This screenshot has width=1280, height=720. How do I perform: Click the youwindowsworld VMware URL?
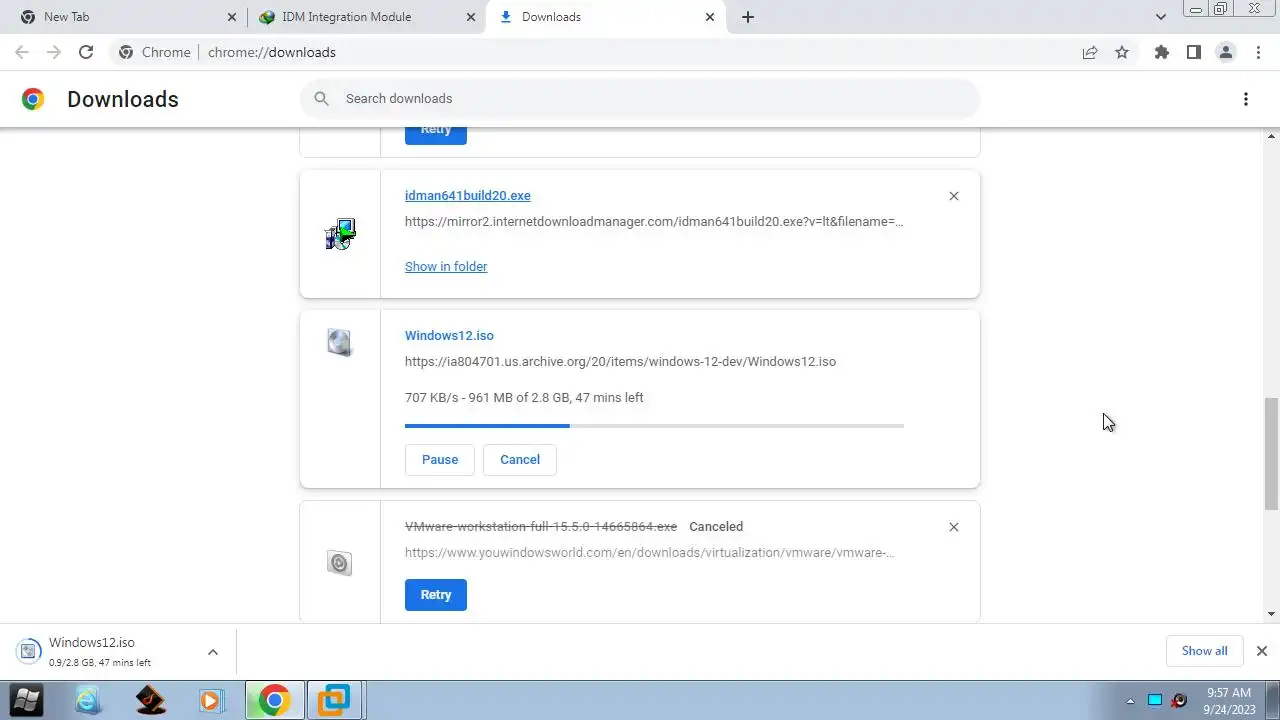[650, 553]
